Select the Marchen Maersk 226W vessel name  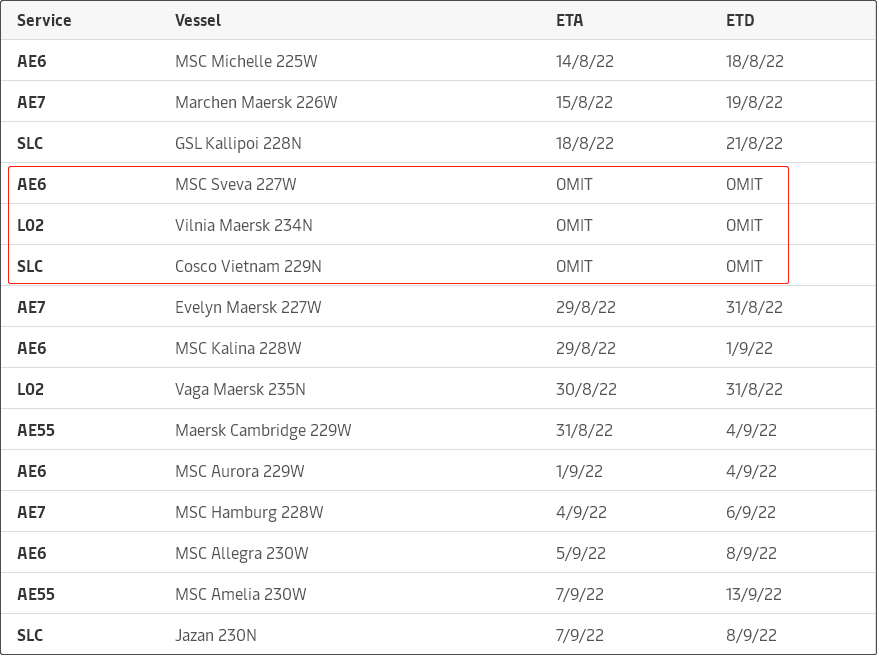pyautogui.click(x=256, y=102)
